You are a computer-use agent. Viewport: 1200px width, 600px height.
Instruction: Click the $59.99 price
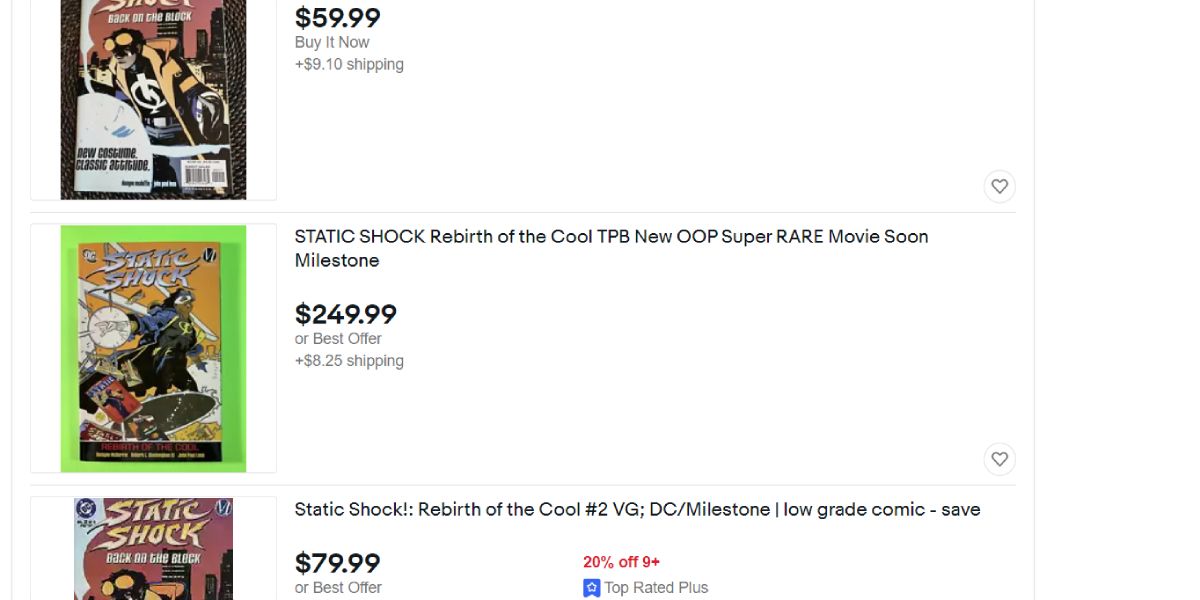point(337,18)
